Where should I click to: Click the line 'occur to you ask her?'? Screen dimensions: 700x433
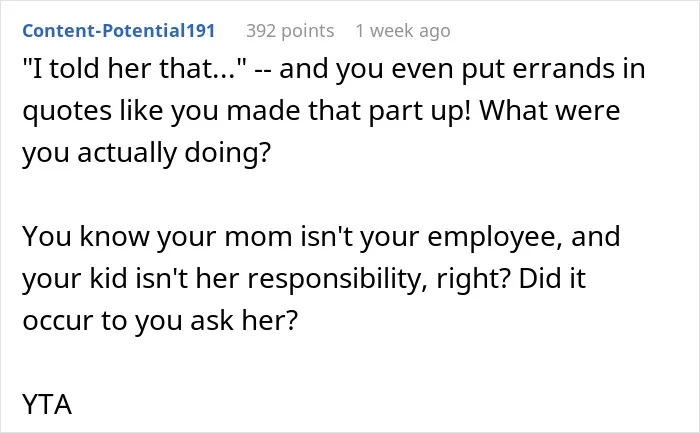tap(160, 321)
